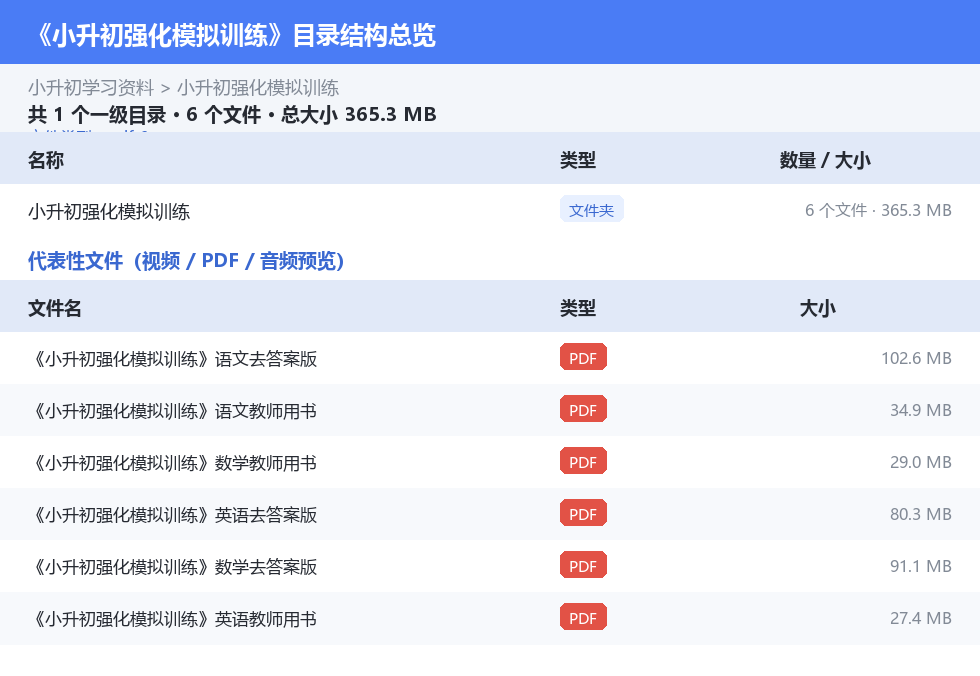Click the PDF badge for 英语去答案版
The height and width of the screenshot is (676, 980).
pyautogui.click(x=583, y=513)
